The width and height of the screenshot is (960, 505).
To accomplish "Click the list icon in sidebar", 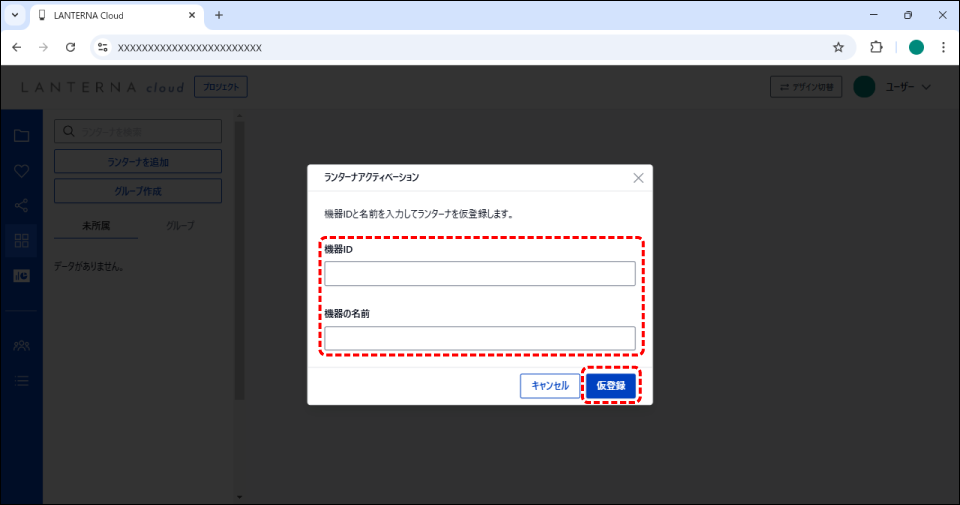I will [x=21, y=380].
